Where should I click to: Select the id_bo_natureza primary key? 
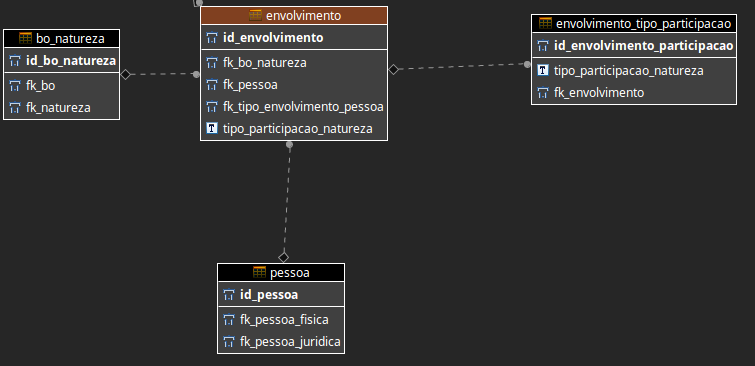click(62, 61)
